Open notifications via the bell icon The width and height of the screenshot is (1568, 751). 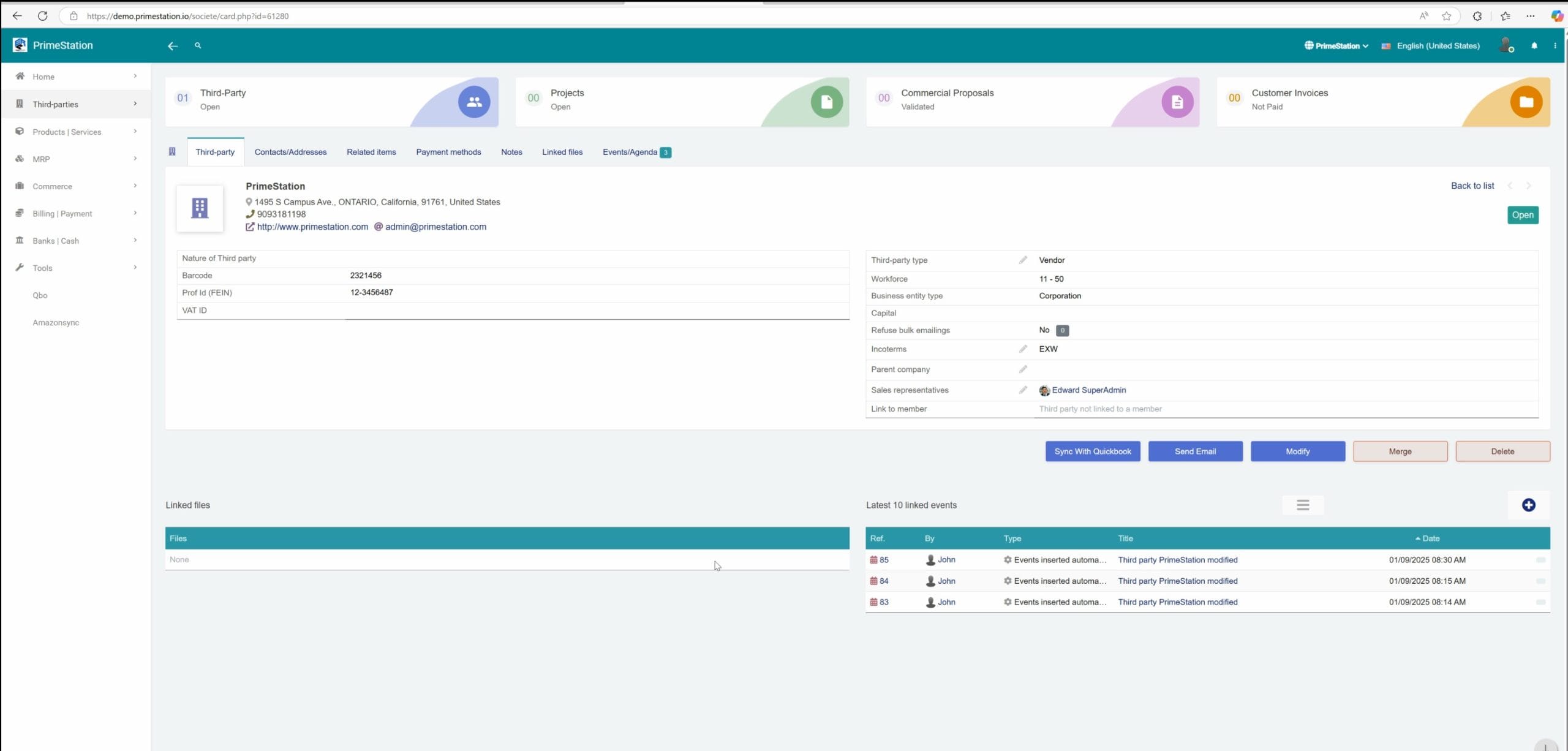(x=1534, y=45)
